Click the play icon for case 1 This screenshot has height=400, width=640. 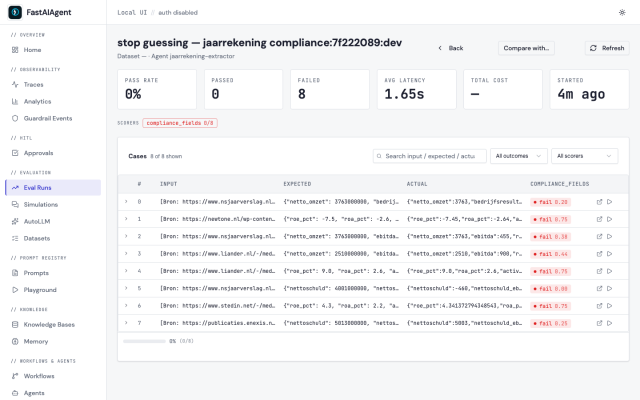[609, 219]
